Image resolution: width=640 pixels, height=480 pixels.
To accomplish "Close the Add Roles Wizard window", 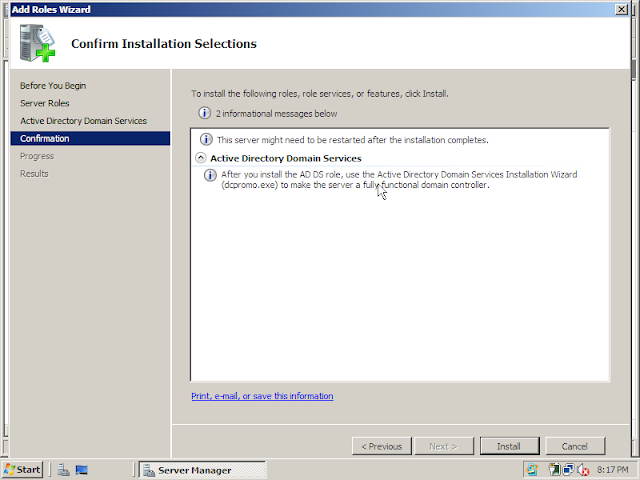I will [621, 9].
